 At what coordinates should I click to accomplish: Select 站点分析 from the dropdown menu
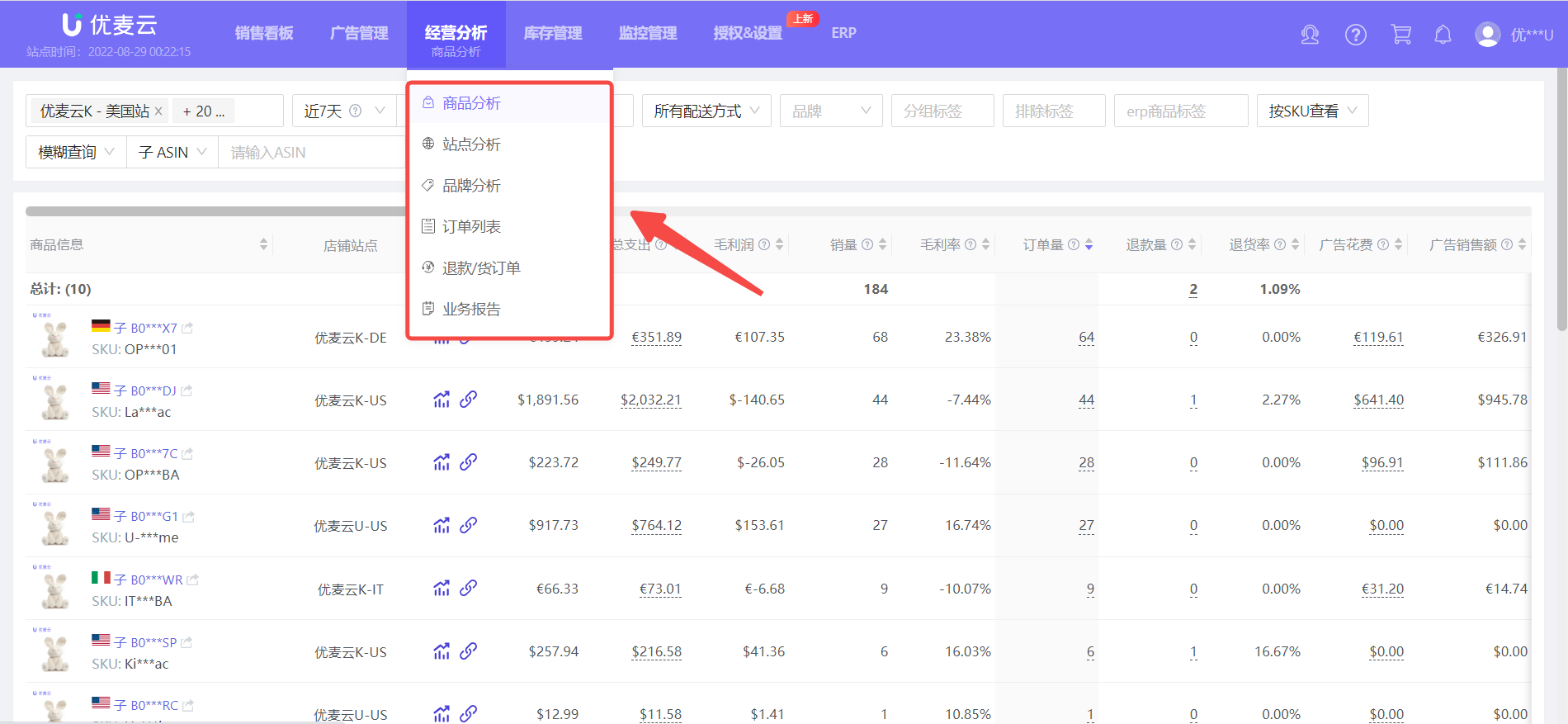(509, 144)
